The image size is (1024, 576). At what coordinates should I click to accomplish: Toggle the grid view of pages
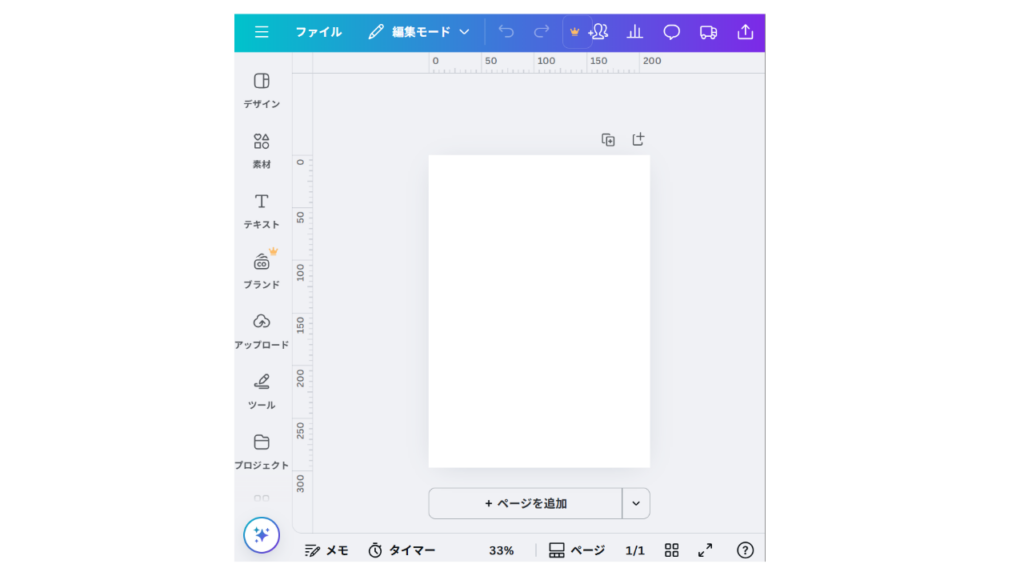pyautogui.click(x=672, y=550)
